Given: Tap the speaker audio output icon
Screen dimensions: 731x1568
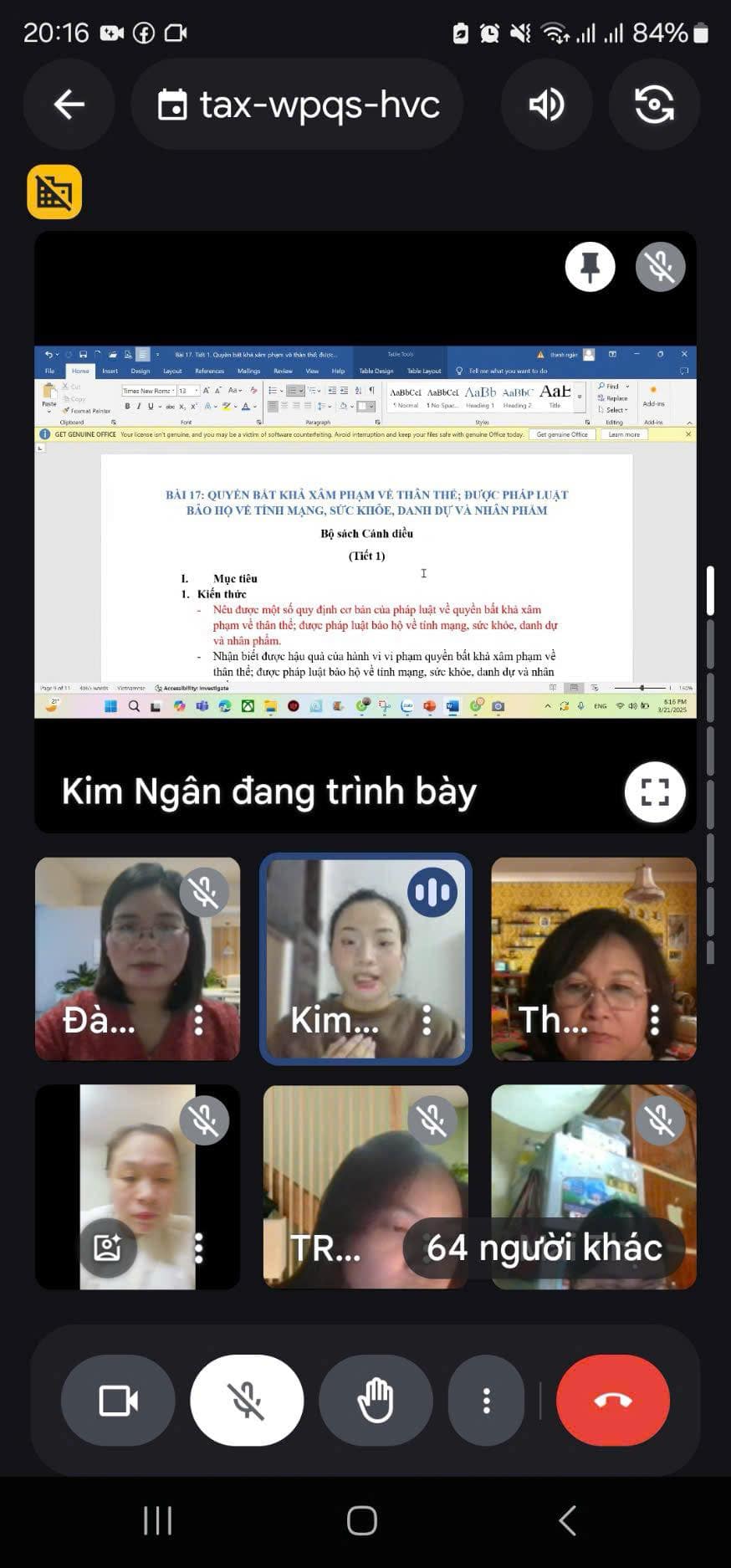Looking at the screenshot, I should pos(546,105).
